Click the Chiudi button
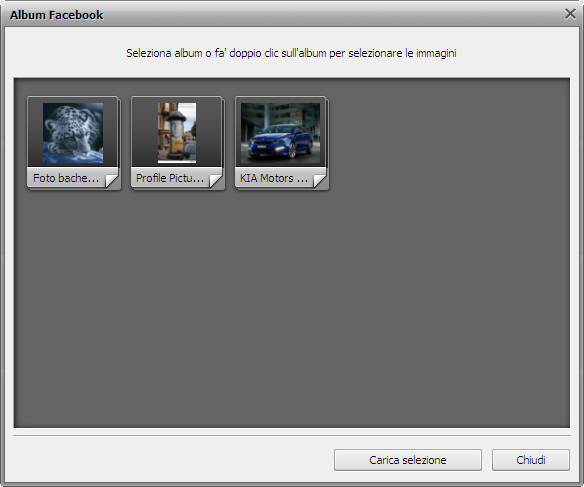 click(x=531, y=460)
